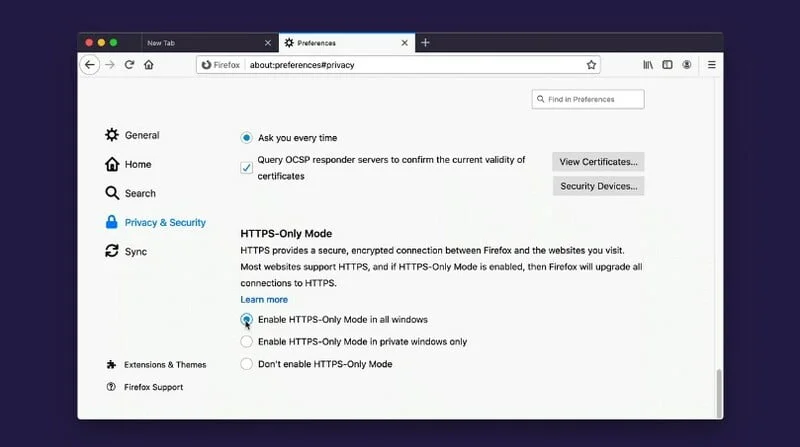Open the hamburger application menu
The width and height of the screenshot is (800, 447).
click(x=711, y=65)
